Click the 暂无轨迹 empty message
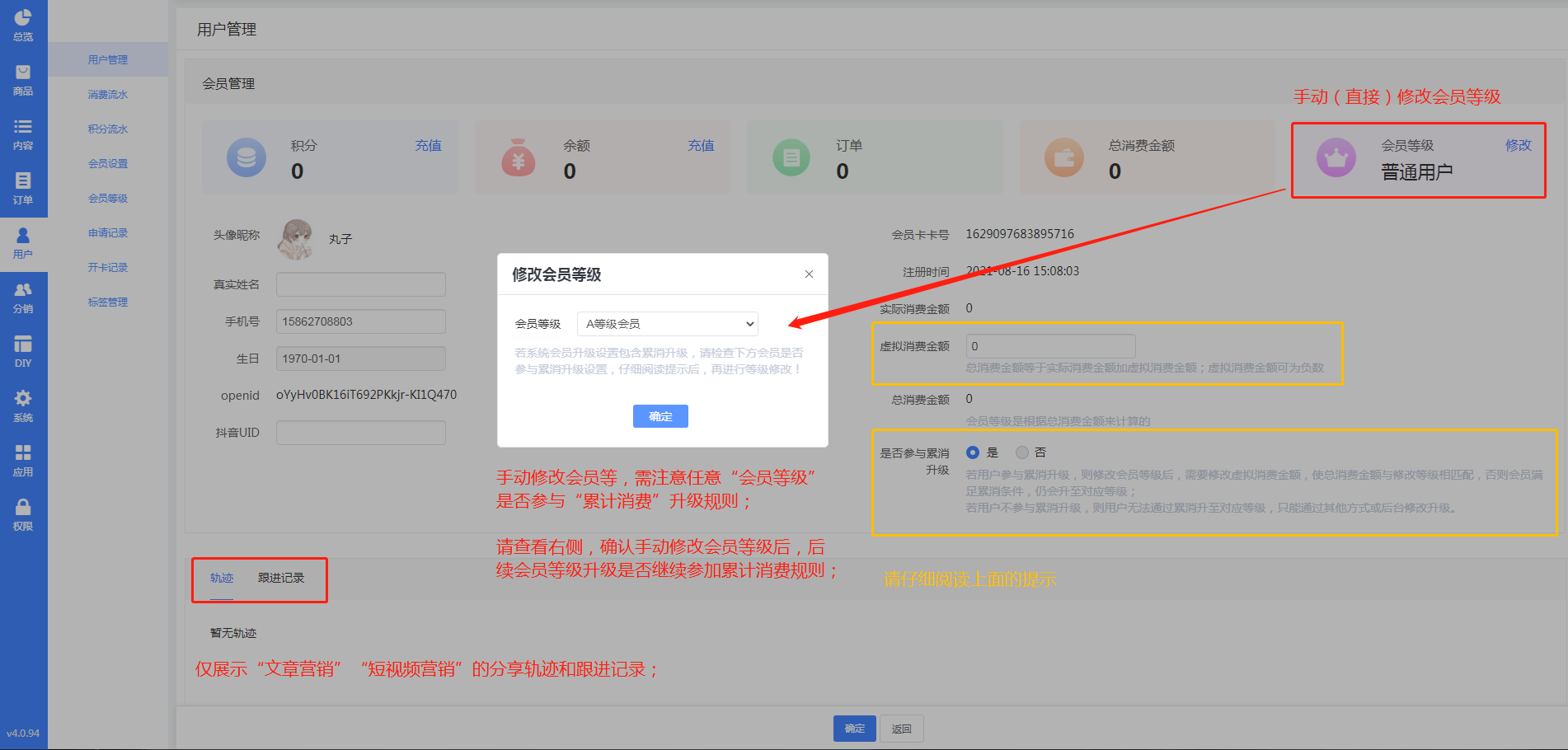1568x750 pixels. [x=233, y=633]
